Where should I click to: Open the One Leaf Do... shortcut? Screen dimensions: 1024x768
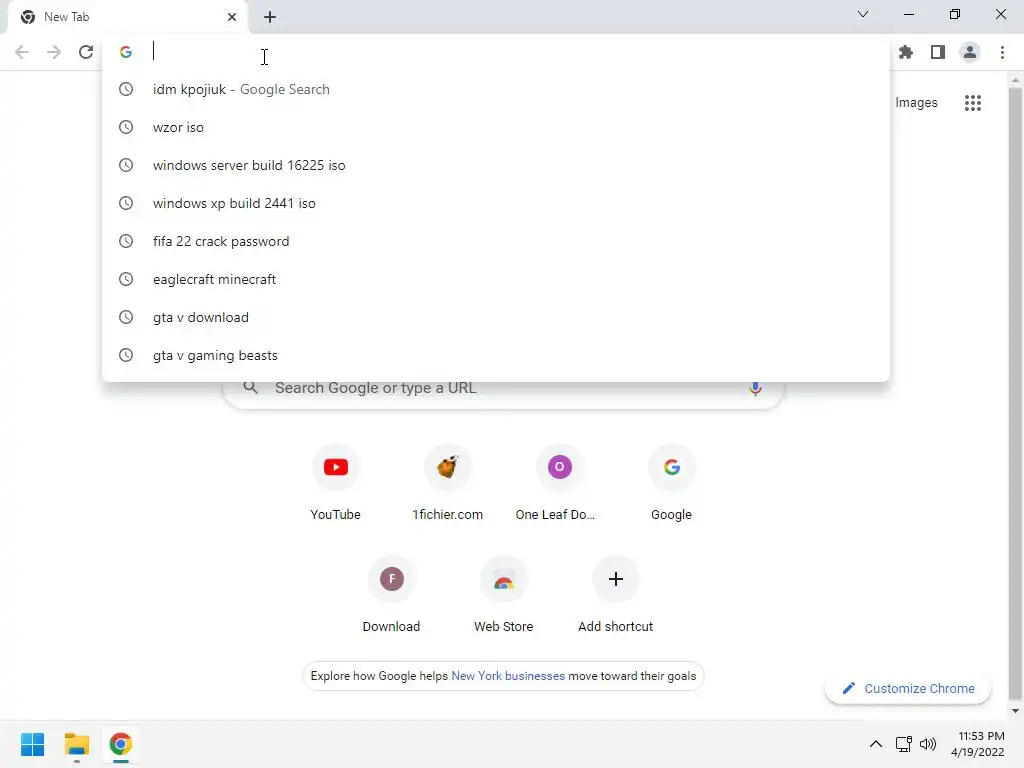[559, 481]
